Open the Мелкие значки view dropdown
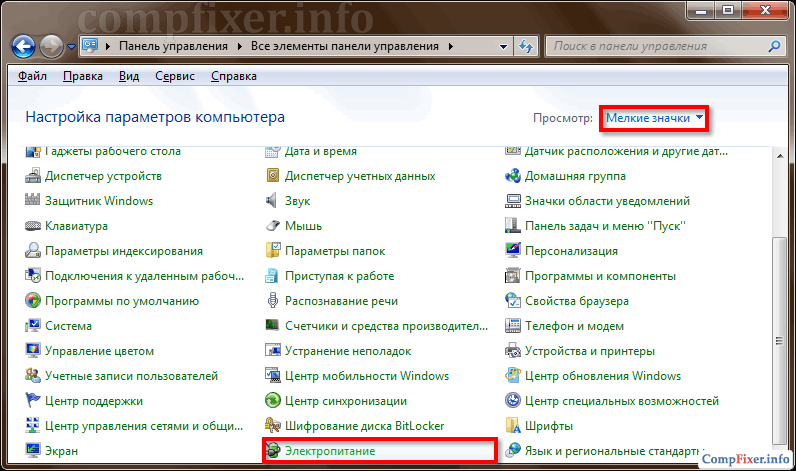796x471 pixels. [654, 118]
